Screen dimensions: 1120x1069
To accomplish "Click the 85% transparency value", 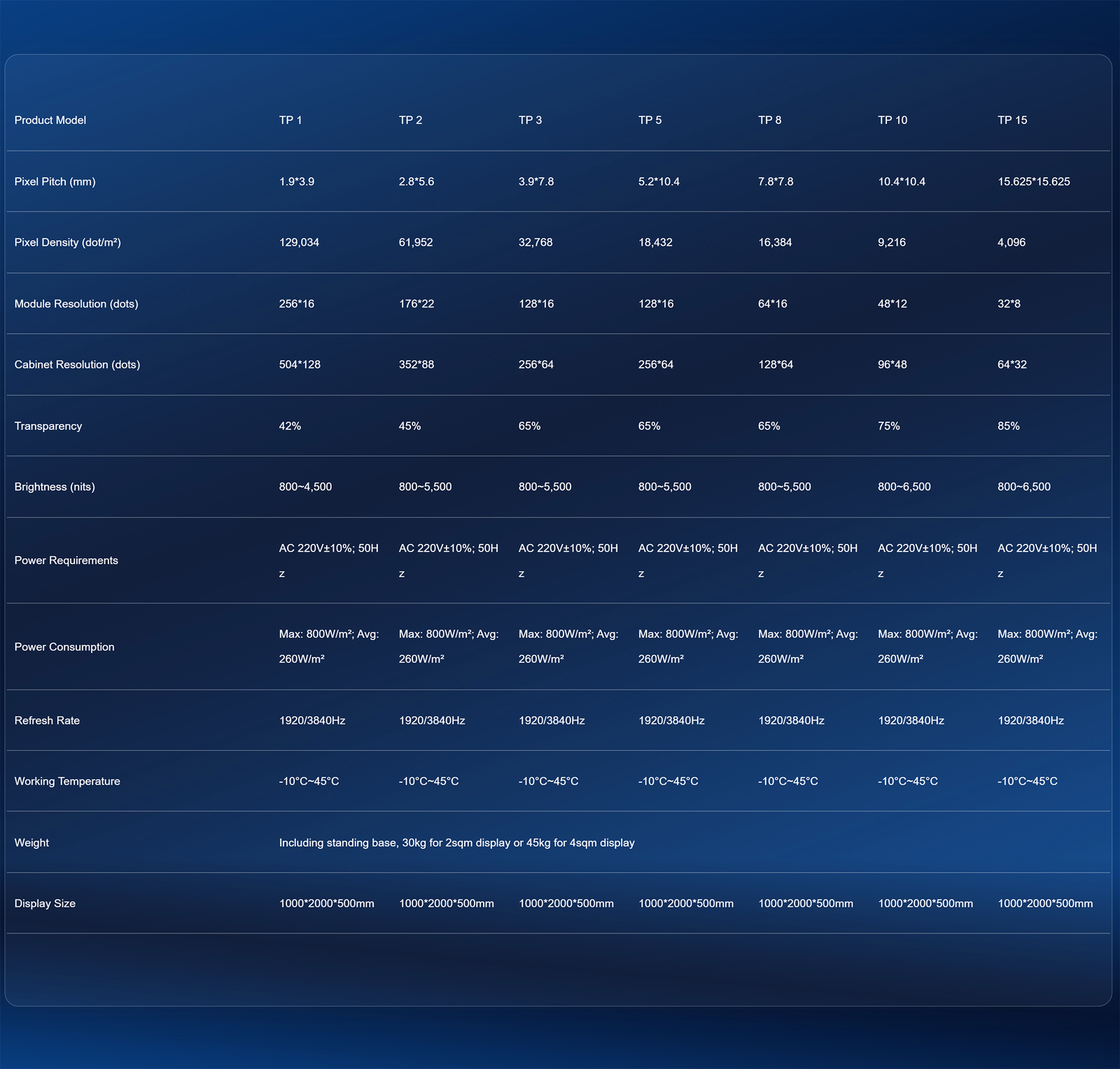I will tap(1008, 426).
